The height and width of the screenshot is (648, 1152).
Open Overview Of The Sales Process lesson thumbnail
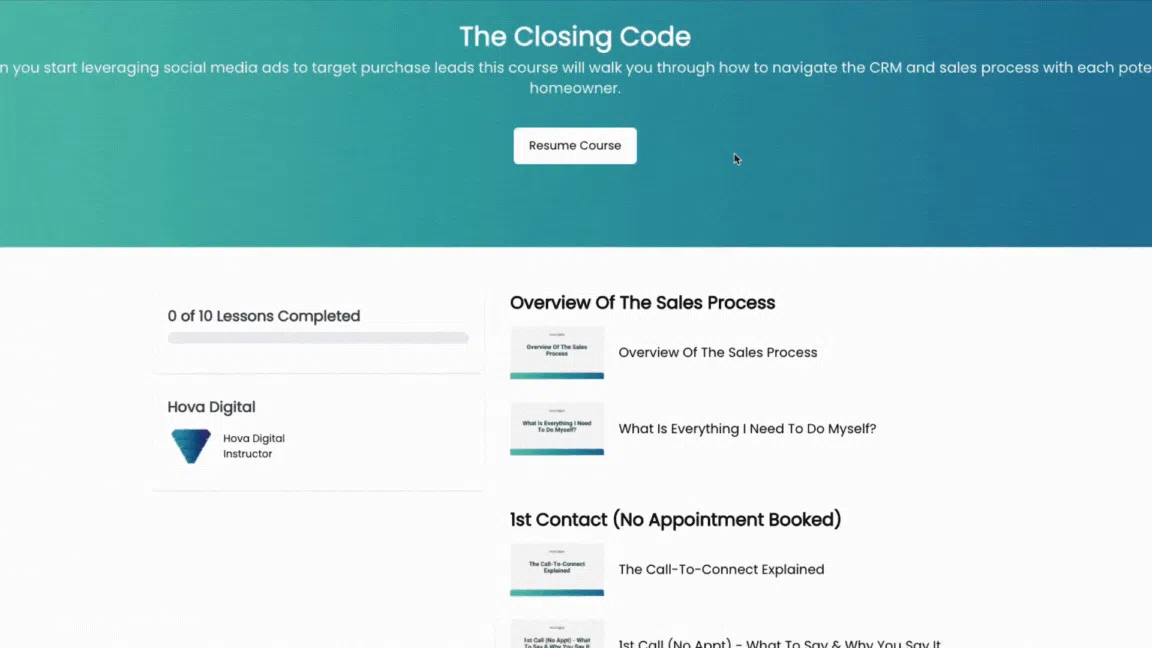(557, 352)
